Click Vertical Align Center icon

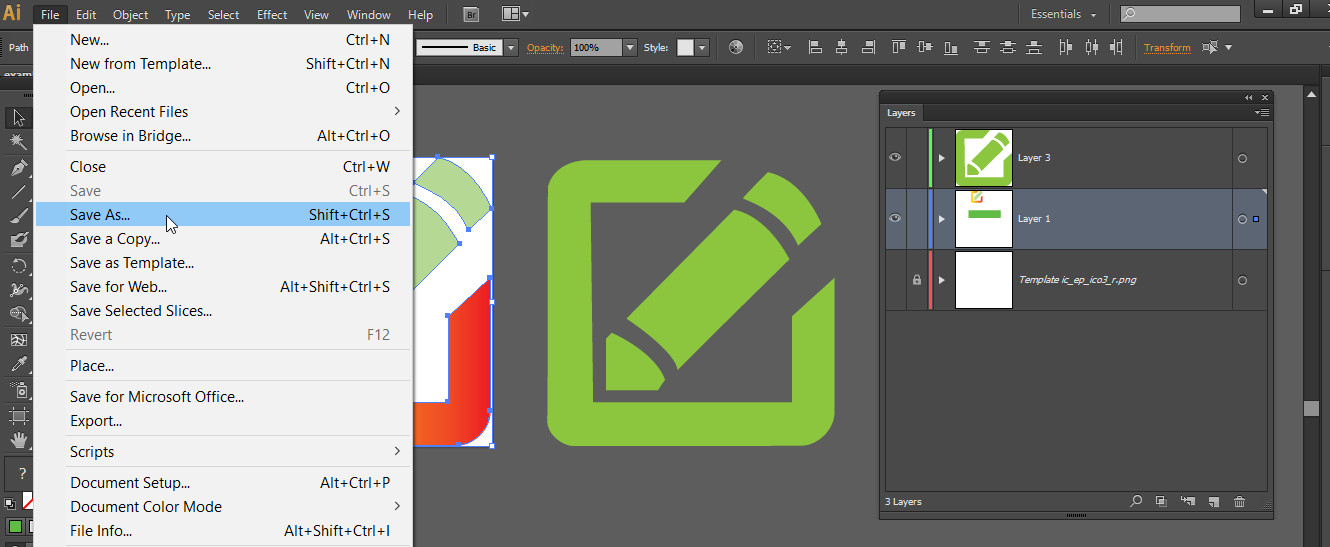[x=925, y=47]
